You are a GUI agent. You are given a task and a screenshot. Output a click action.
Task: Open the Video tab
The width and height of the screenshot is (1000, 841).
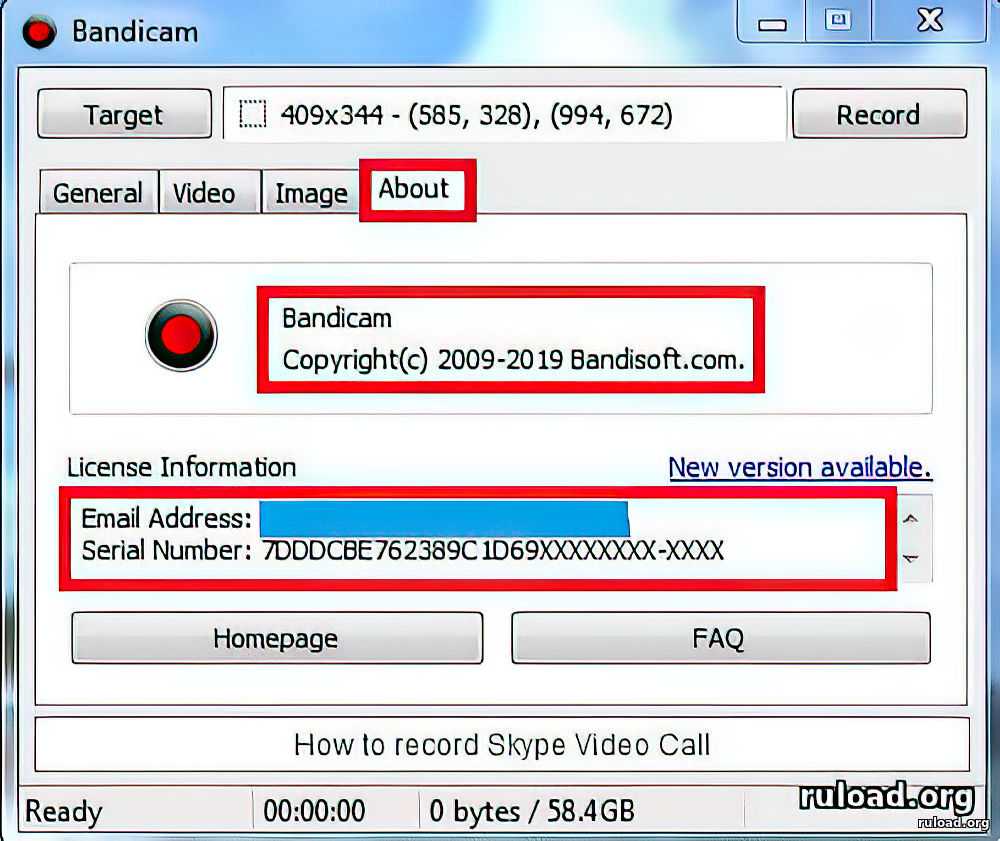pyautogui.click(x=210, y=193)
